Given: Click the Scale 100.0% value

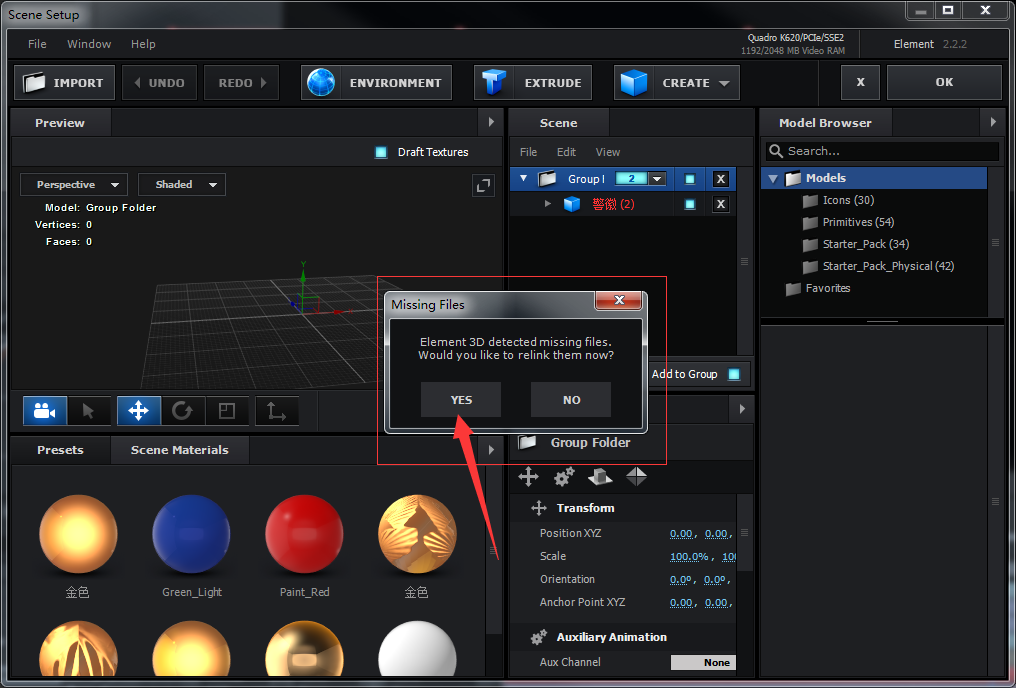Looking at the screenshot, I should click(689, 556).
